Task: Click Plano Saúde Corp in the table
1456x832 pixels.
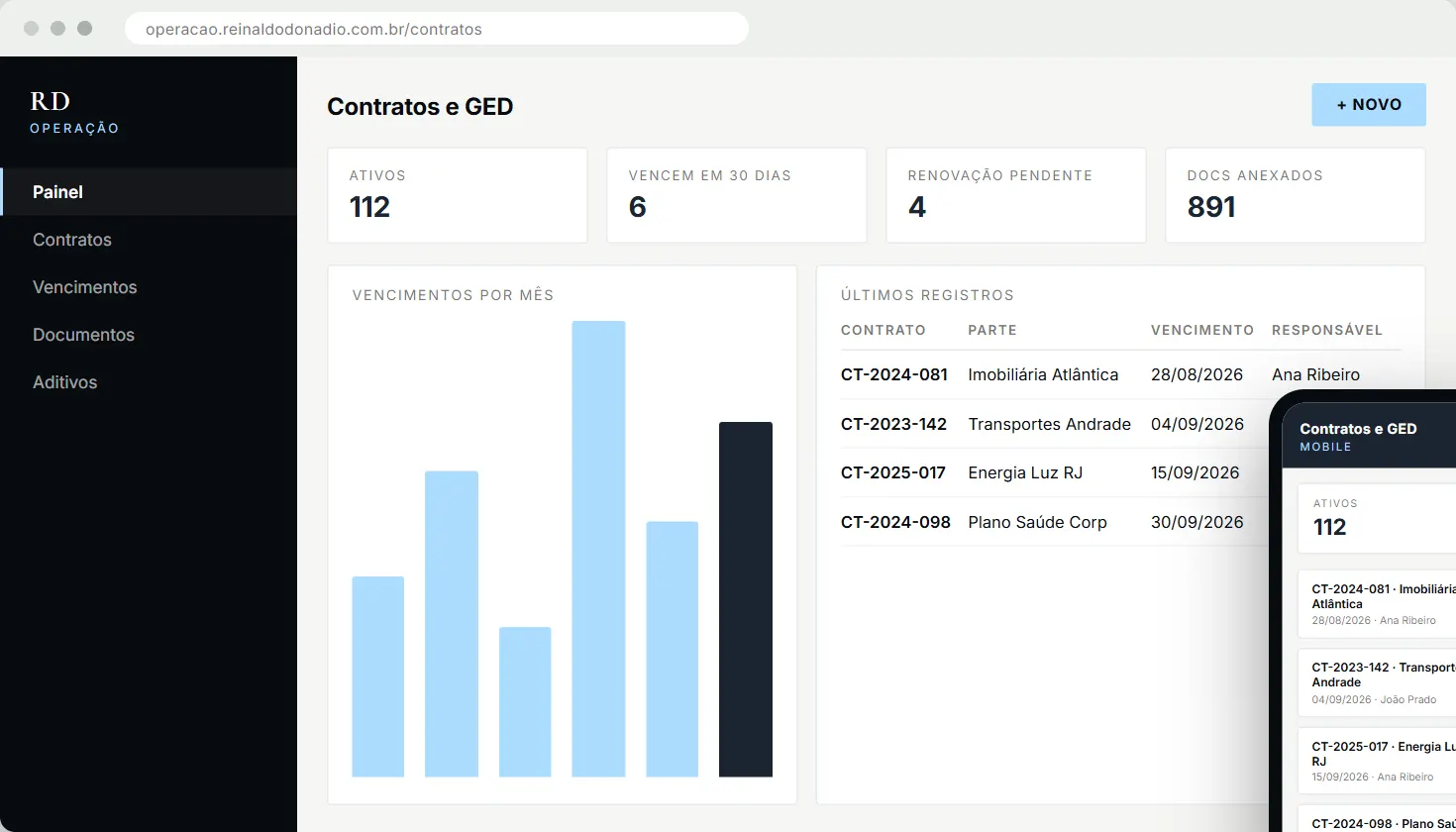Action: click(x=1037, y=522)
